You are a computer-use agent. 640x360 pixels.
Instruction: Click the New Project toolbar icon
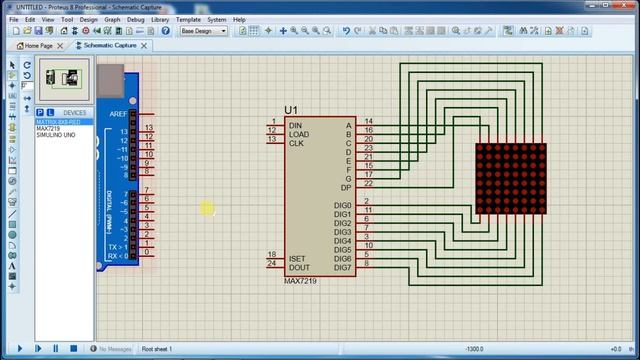tap(16, 31)
